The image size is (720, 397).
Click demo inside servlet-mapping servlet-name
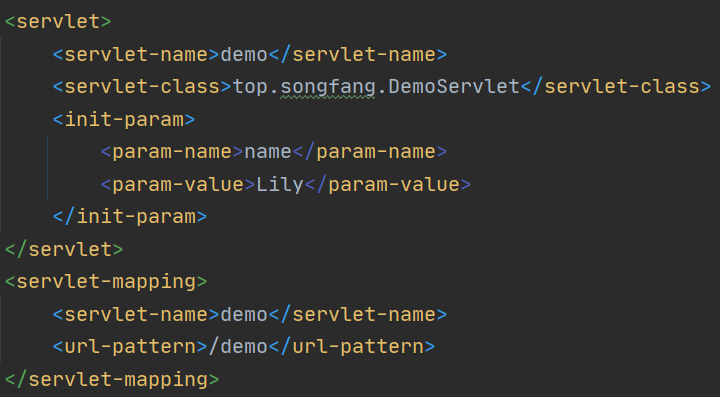point(244,314)
